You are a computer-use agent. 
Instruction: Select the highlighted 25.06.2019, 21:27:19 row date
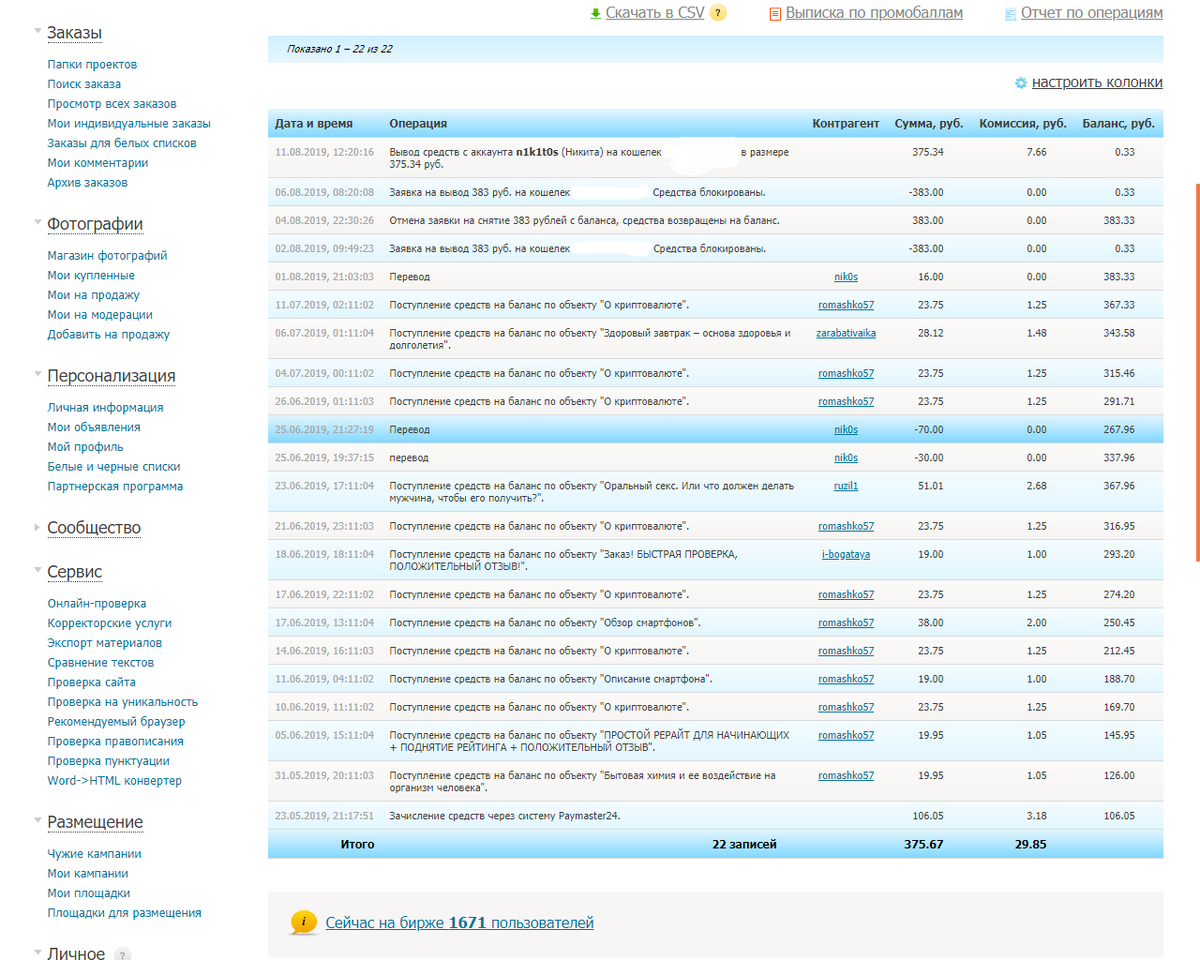tap(324, 430)
